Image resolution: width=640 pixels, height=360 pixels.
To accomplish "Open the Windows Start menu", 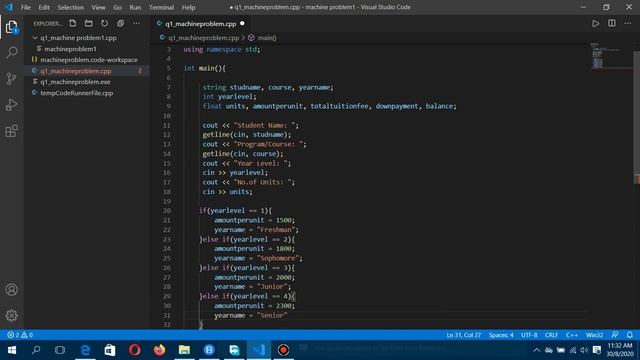I will (x=11, y=350).
